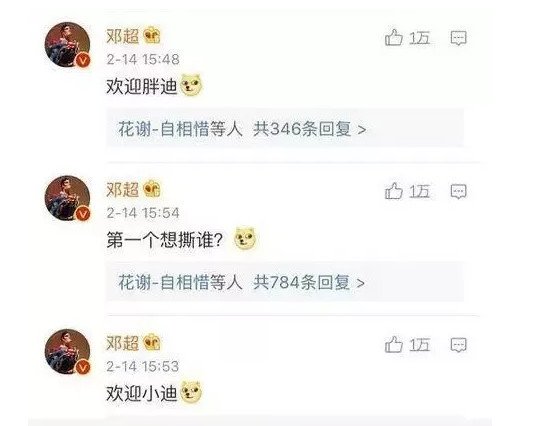Open 邓超 username link on 15:54 comment

(x=123, y=189)
